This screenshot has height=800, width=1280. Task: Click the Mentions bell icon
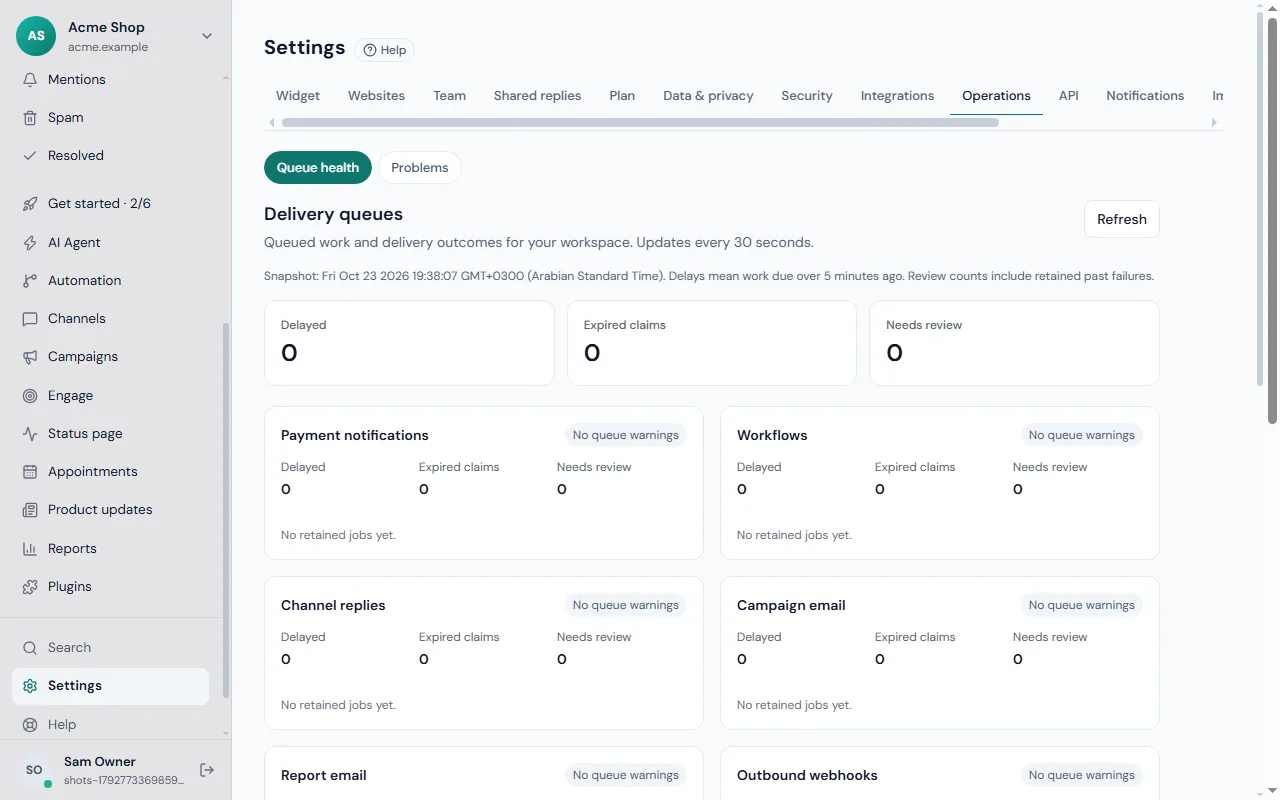coord(30,79)
